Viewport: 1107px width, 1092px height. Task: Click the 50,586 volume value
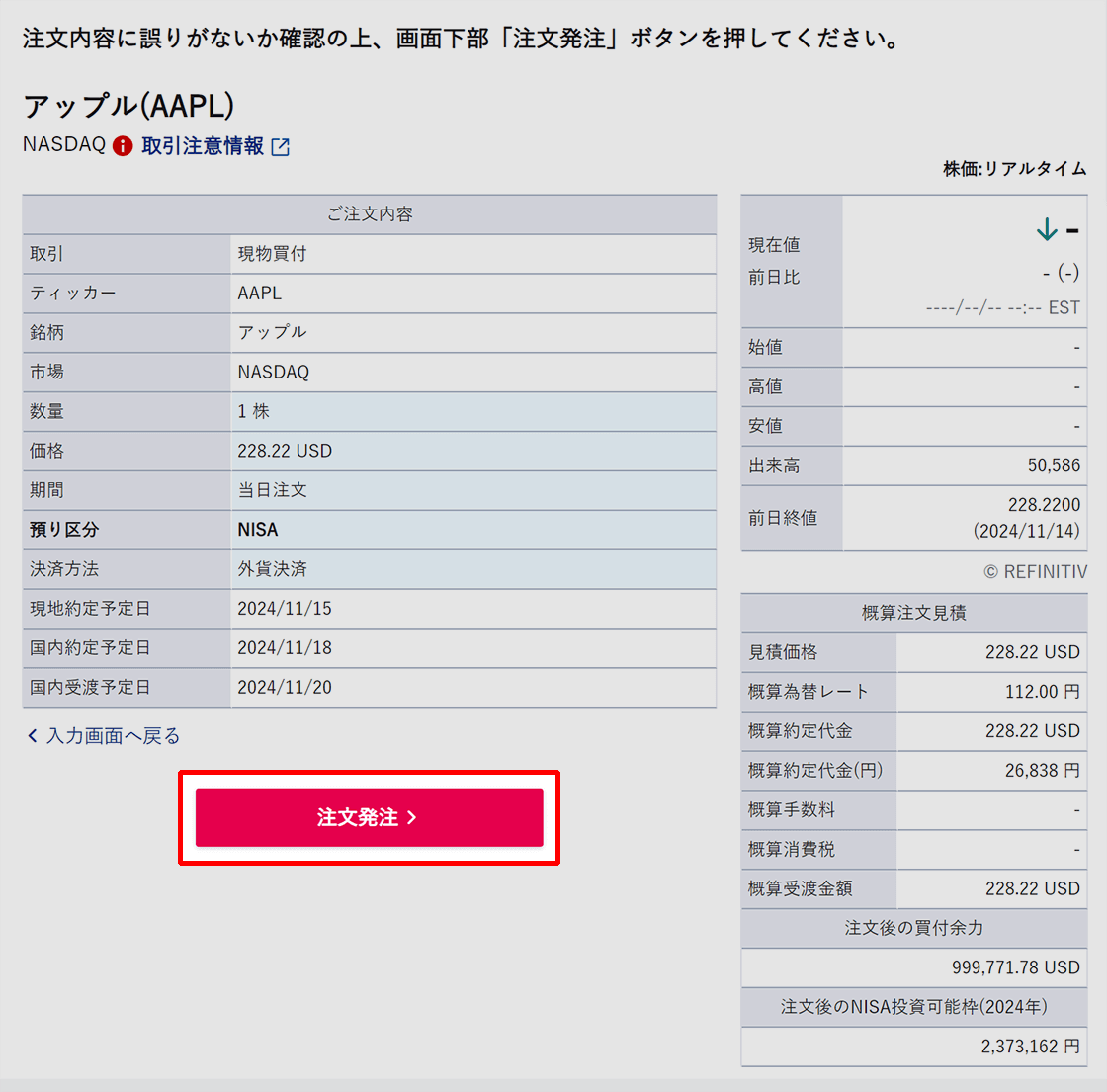point(1054,465)
